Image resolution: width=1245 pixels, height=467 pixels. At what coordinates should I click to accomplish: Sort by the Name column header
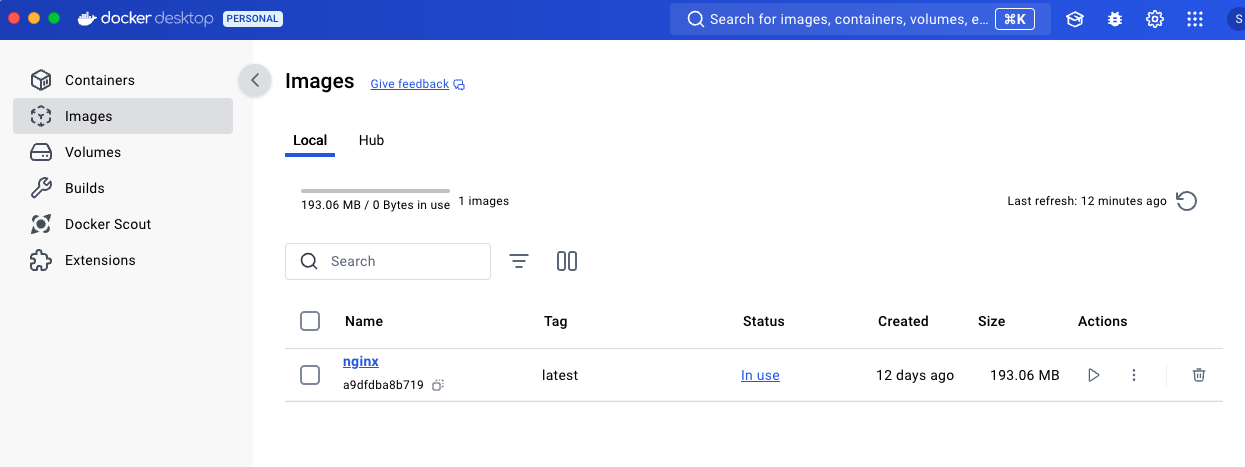point(364,321)
